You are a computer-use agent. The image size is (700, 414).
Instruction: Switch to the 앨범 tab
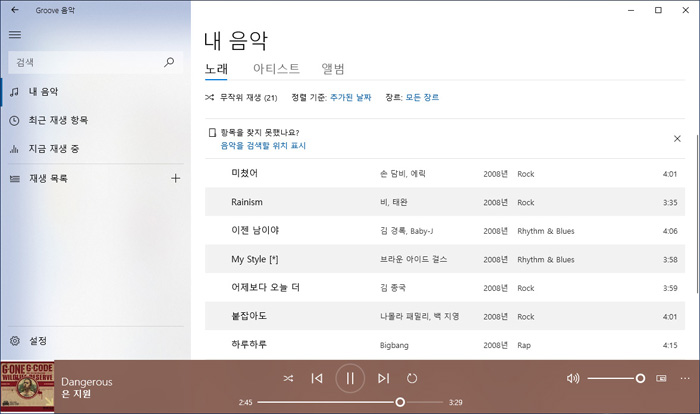click(x=333, y=69)
